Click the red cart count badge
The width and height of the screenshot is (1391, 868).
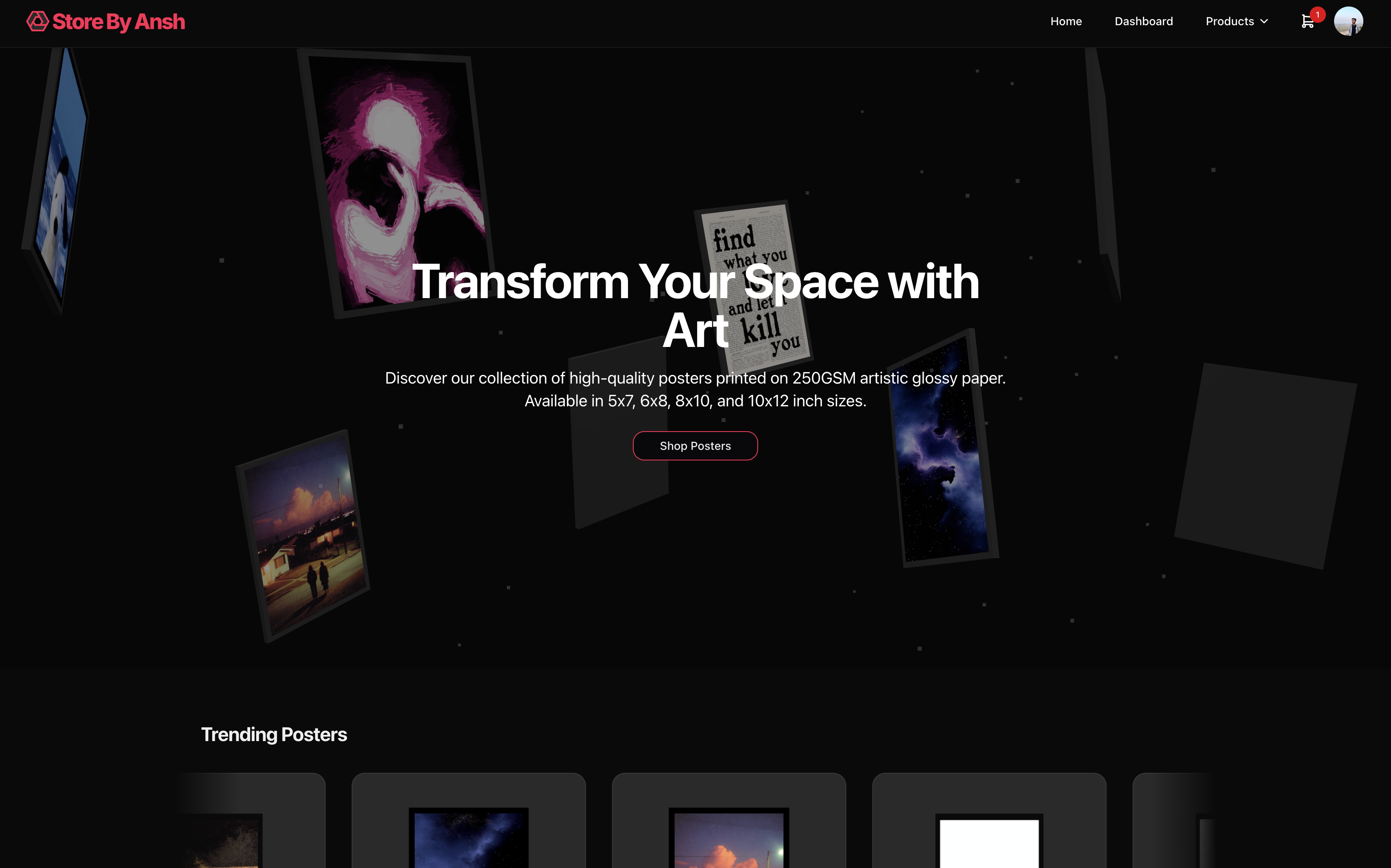tap(1317, 14)
